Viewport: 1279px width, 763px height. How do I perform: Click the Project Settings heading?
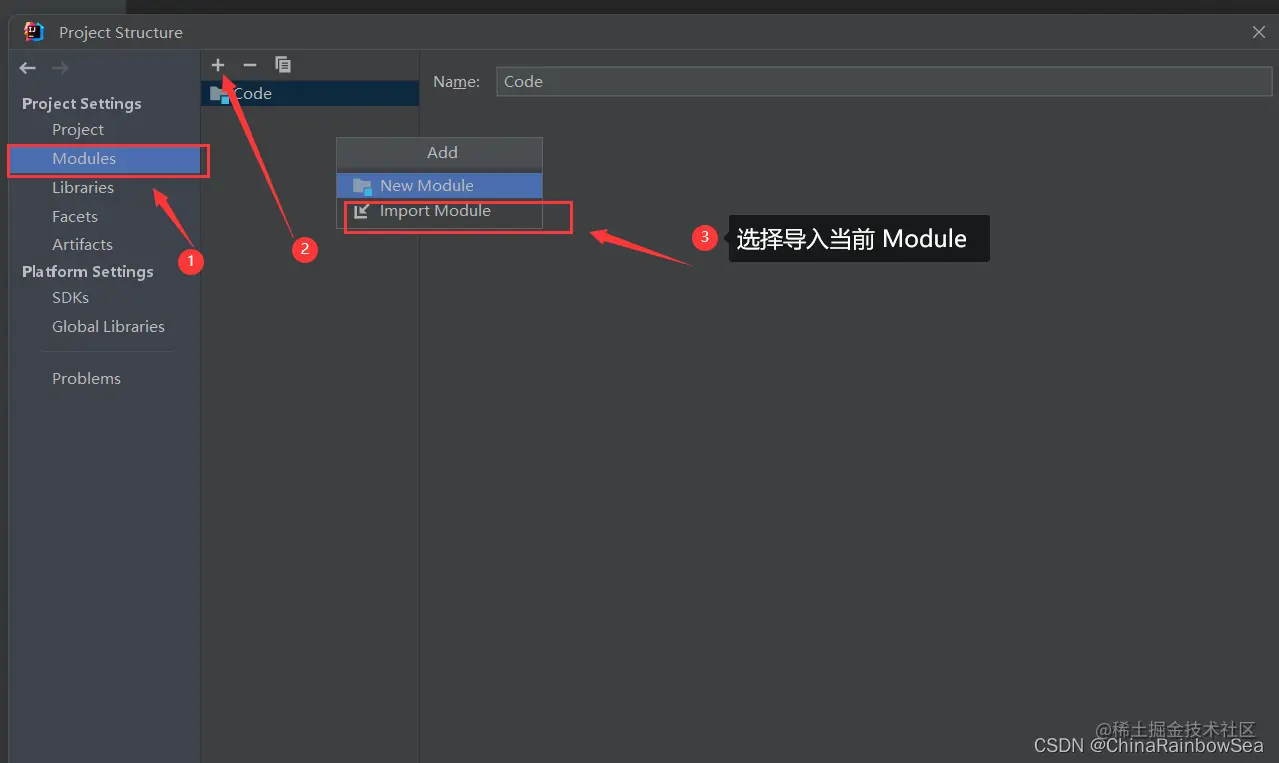tap(82, 104)
